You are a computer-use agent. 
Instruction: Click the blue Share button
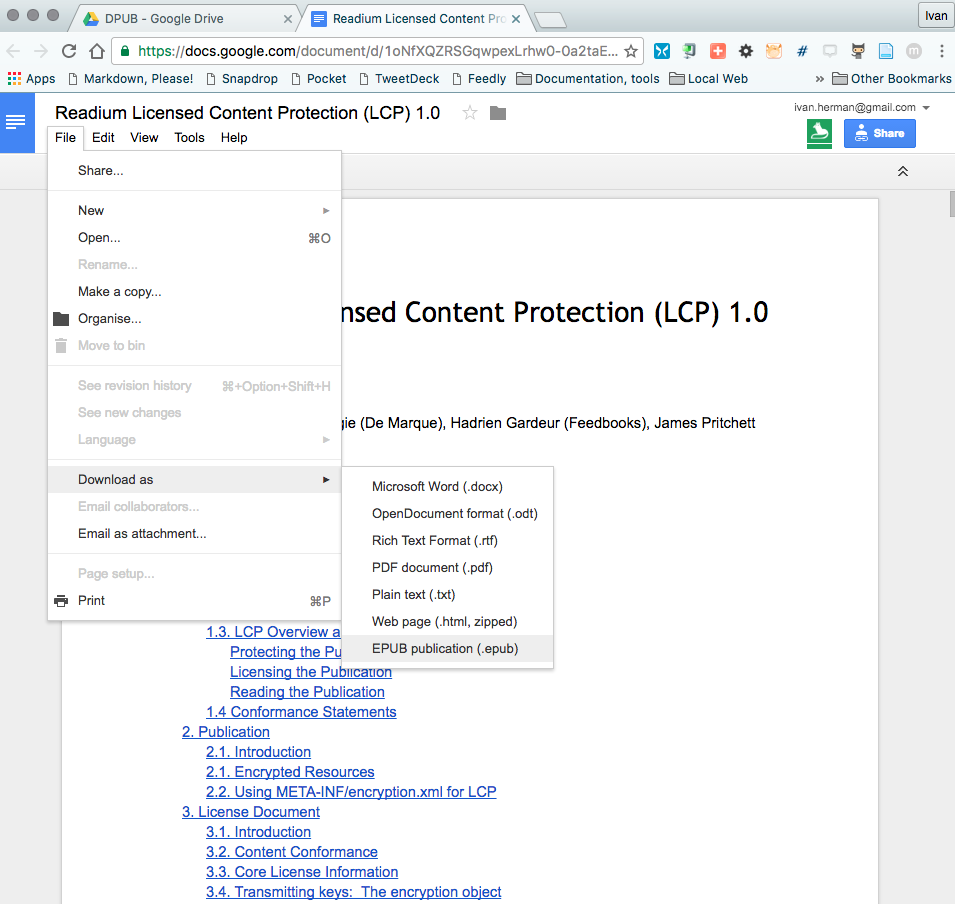pos(879,133)
